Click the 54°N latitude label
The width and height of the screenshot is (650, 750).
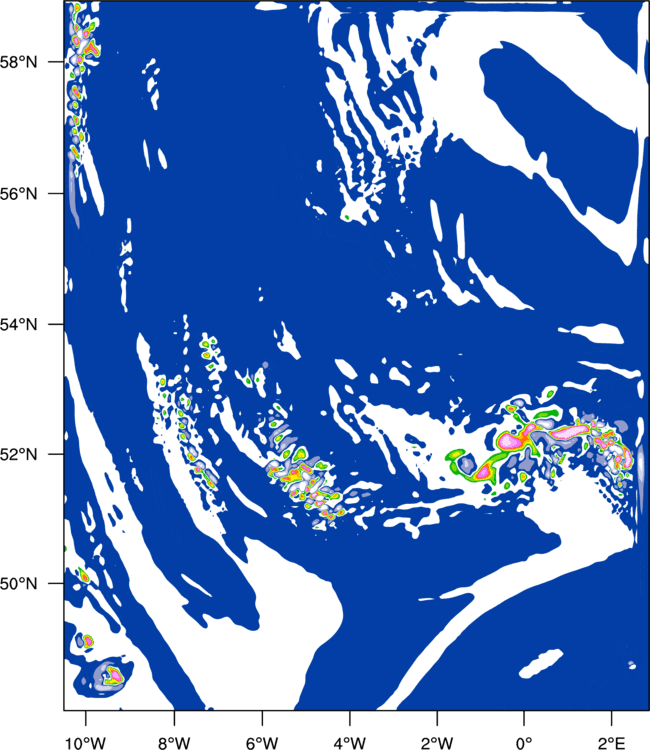(x=19, y=324)
